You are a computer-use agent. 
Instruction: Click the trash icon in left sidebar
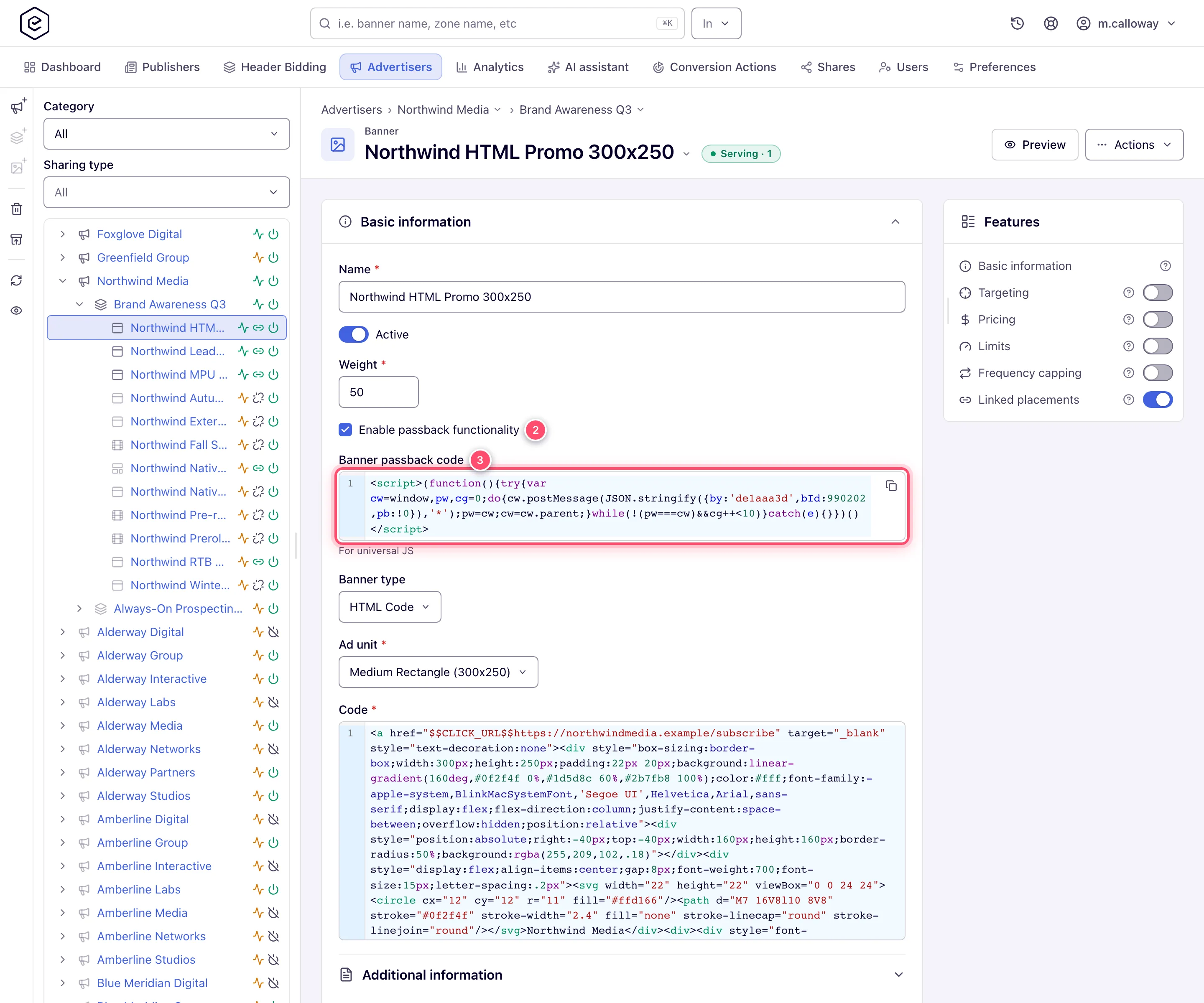click(x=17, y=209)
